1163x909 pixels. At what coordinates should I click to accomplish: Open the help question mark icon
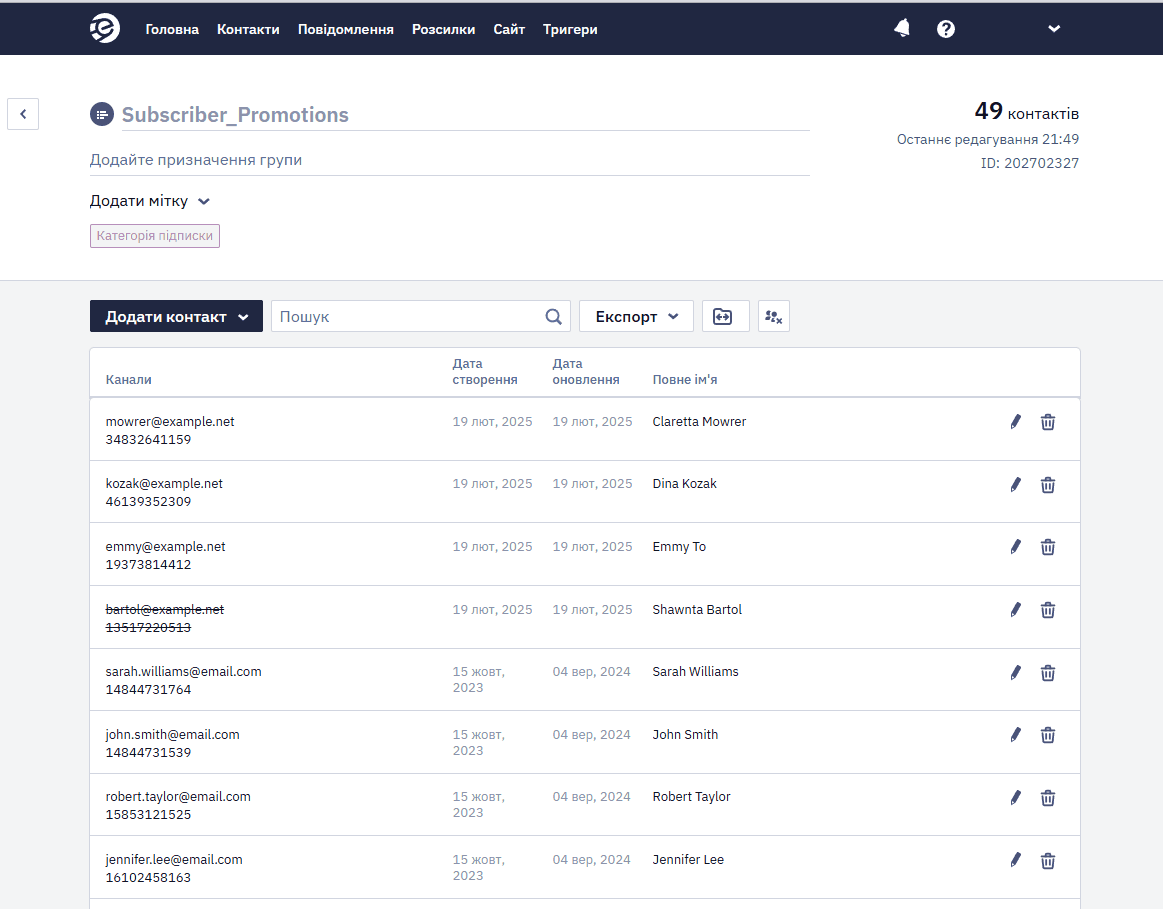(x=946, y=29)
